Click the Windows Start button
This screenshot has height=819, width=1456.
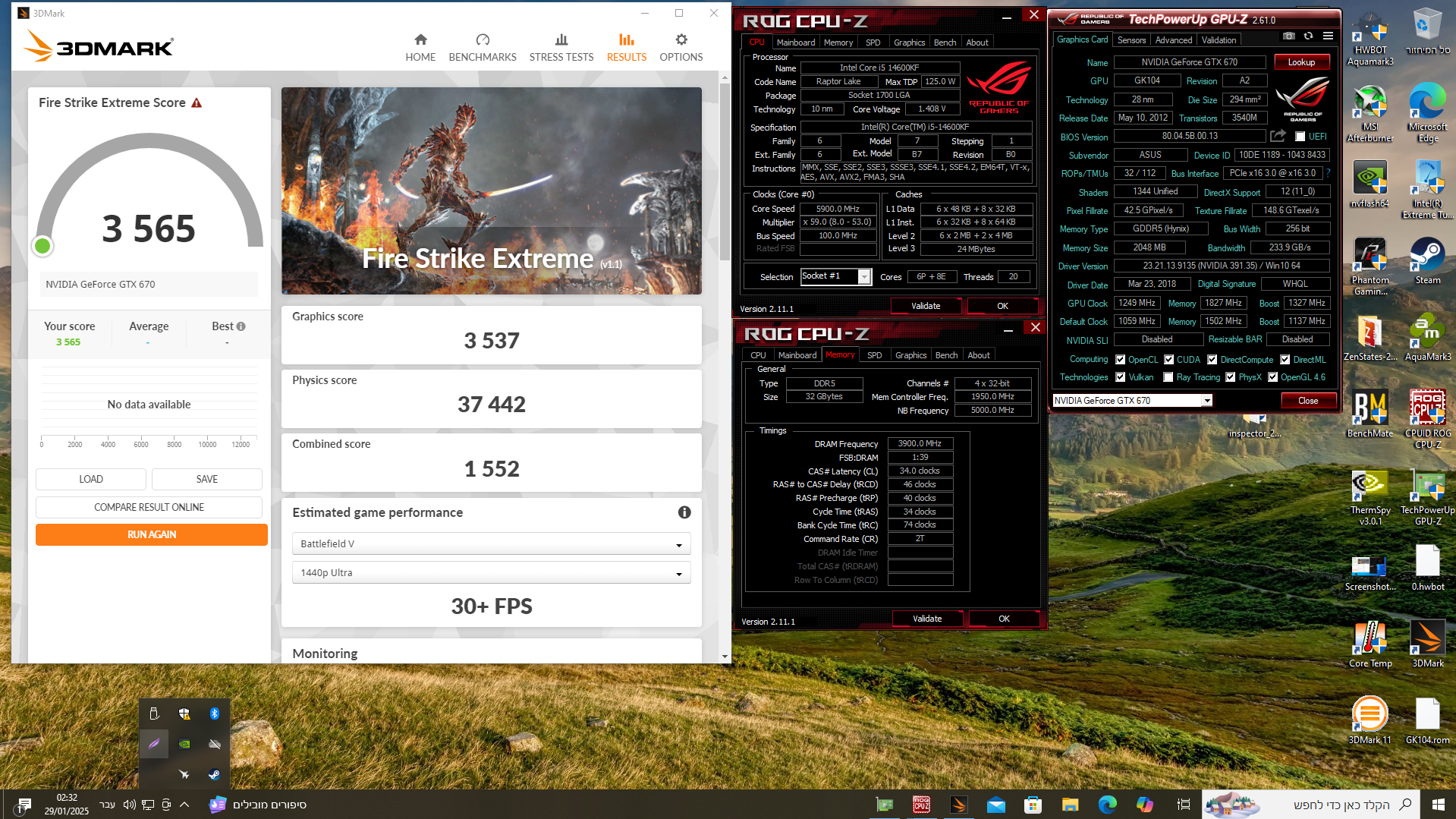(1438, 805)
